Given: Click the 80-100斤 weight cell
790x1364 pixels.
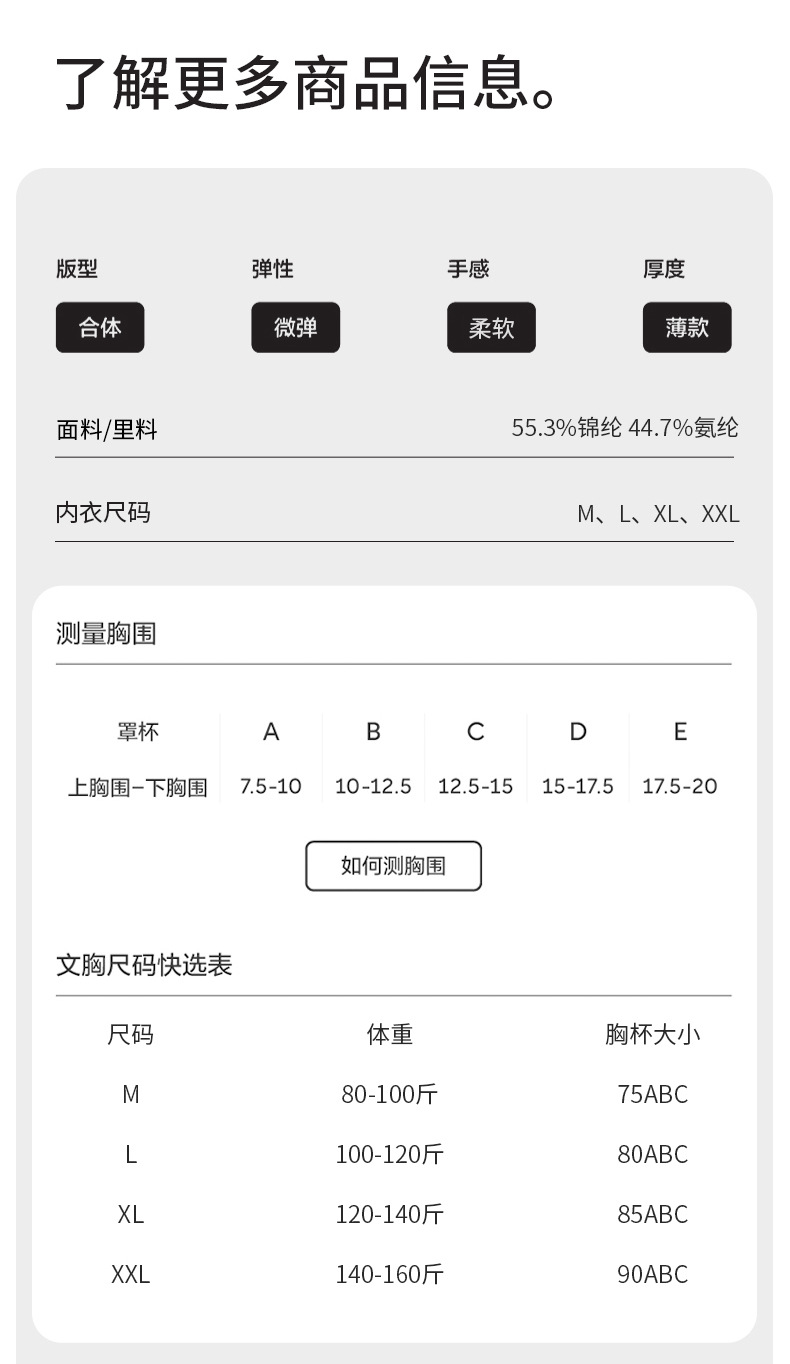Looking at the screenshot, I should pyautogui.click(x=390, y=1094).
